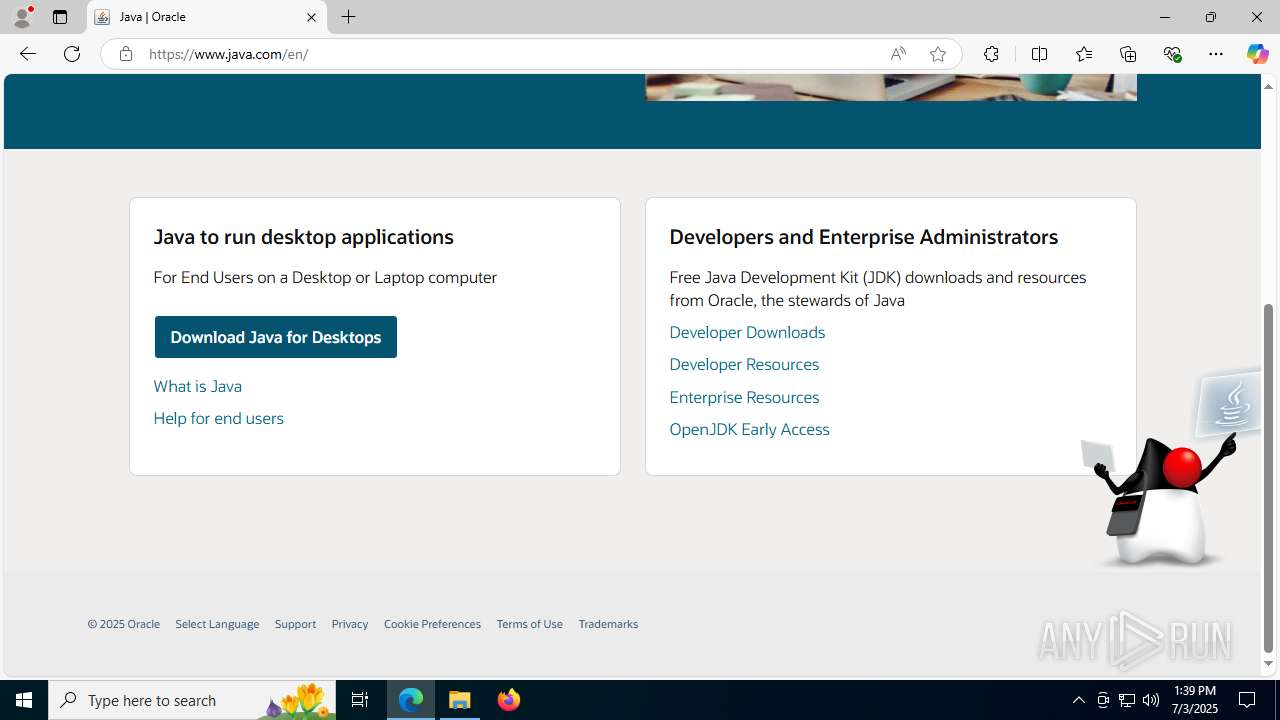Click the © 2025 Oracle text
This screenshot has height=720, width=1280.
click(123, 624)
